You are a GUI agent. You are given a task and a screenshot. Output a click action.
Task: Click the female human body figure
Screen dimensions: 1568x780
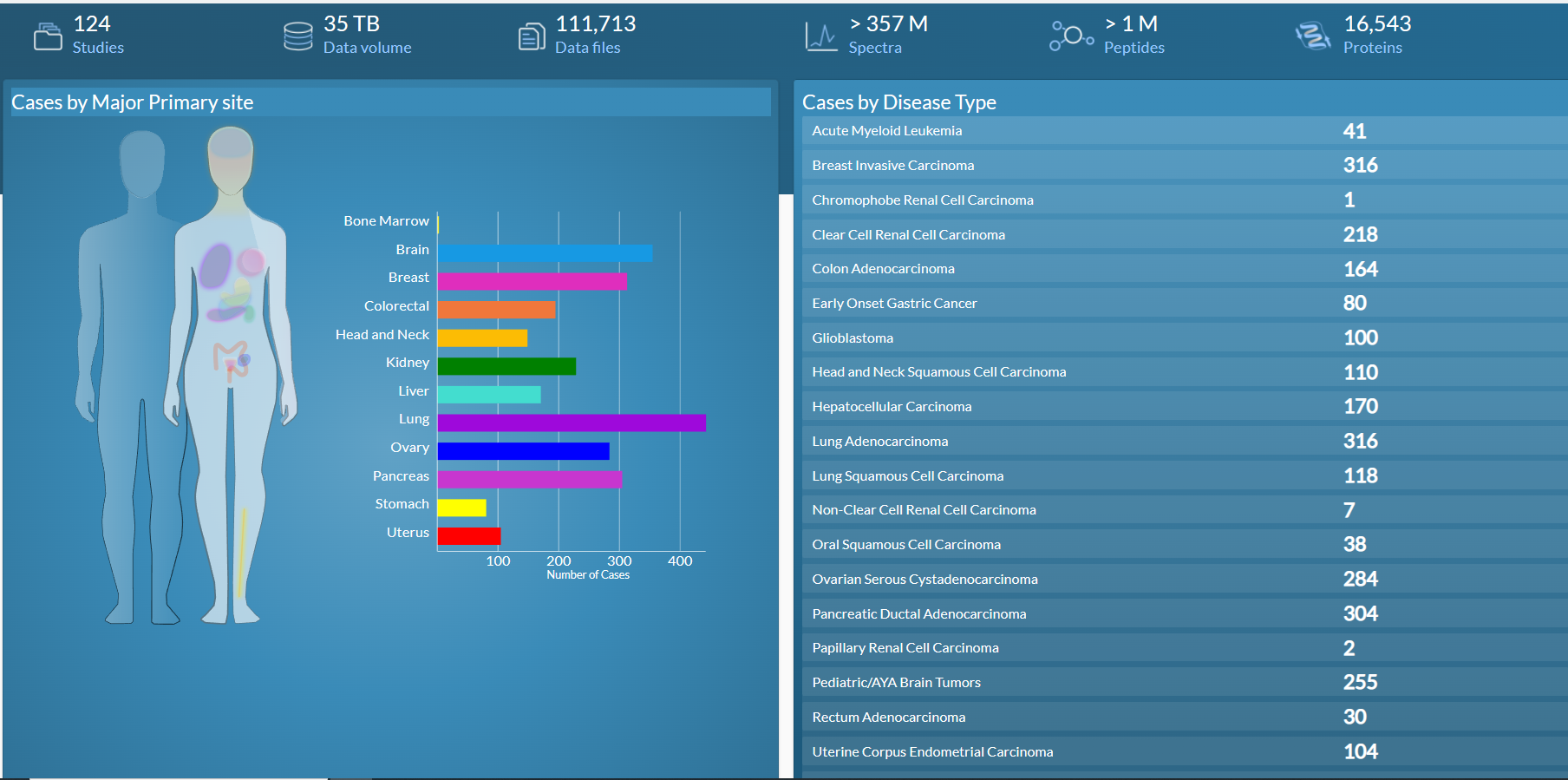(232, 375)
